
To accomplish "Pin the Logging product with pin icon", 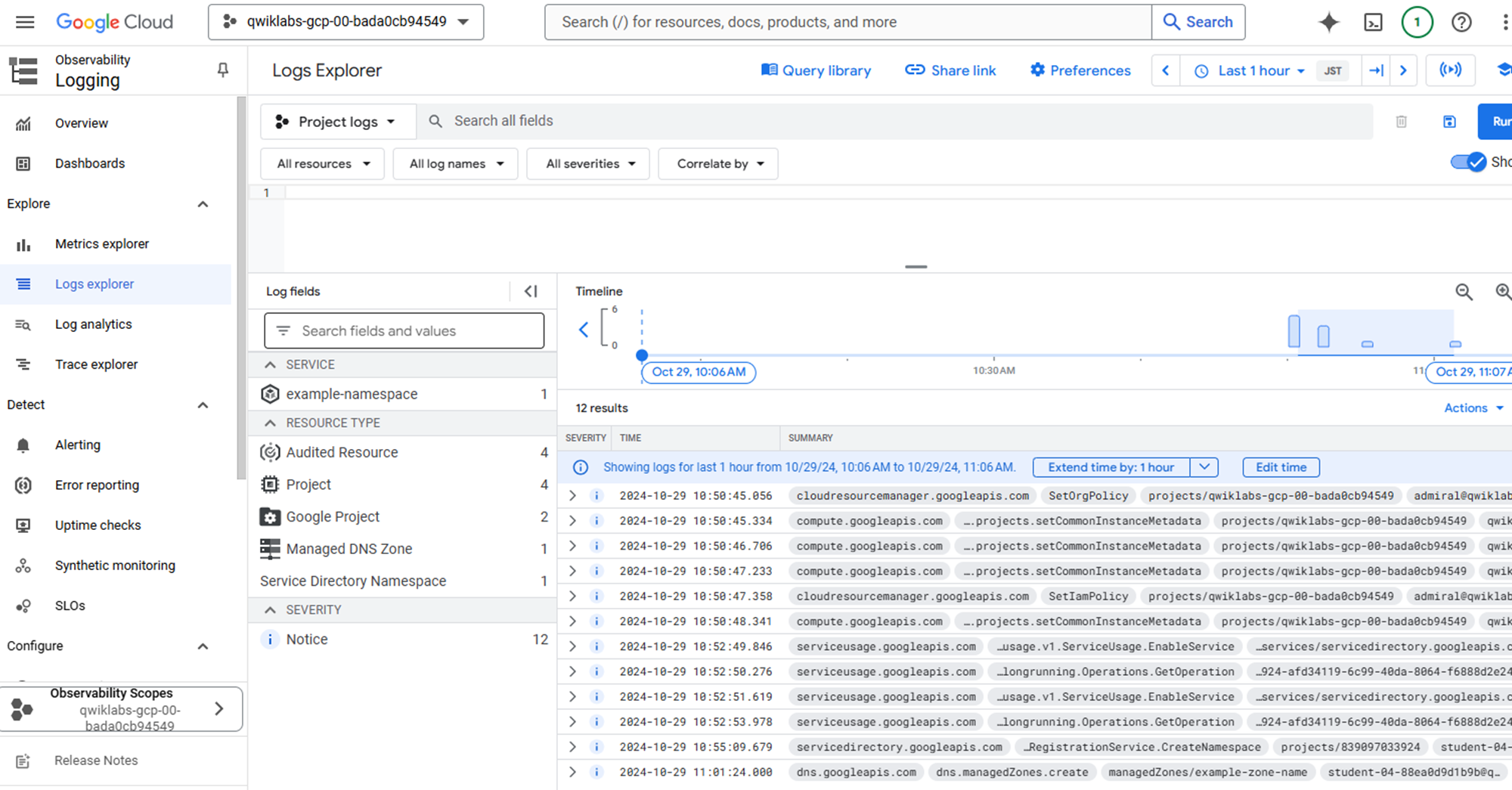I will click(x=223, y=70).
